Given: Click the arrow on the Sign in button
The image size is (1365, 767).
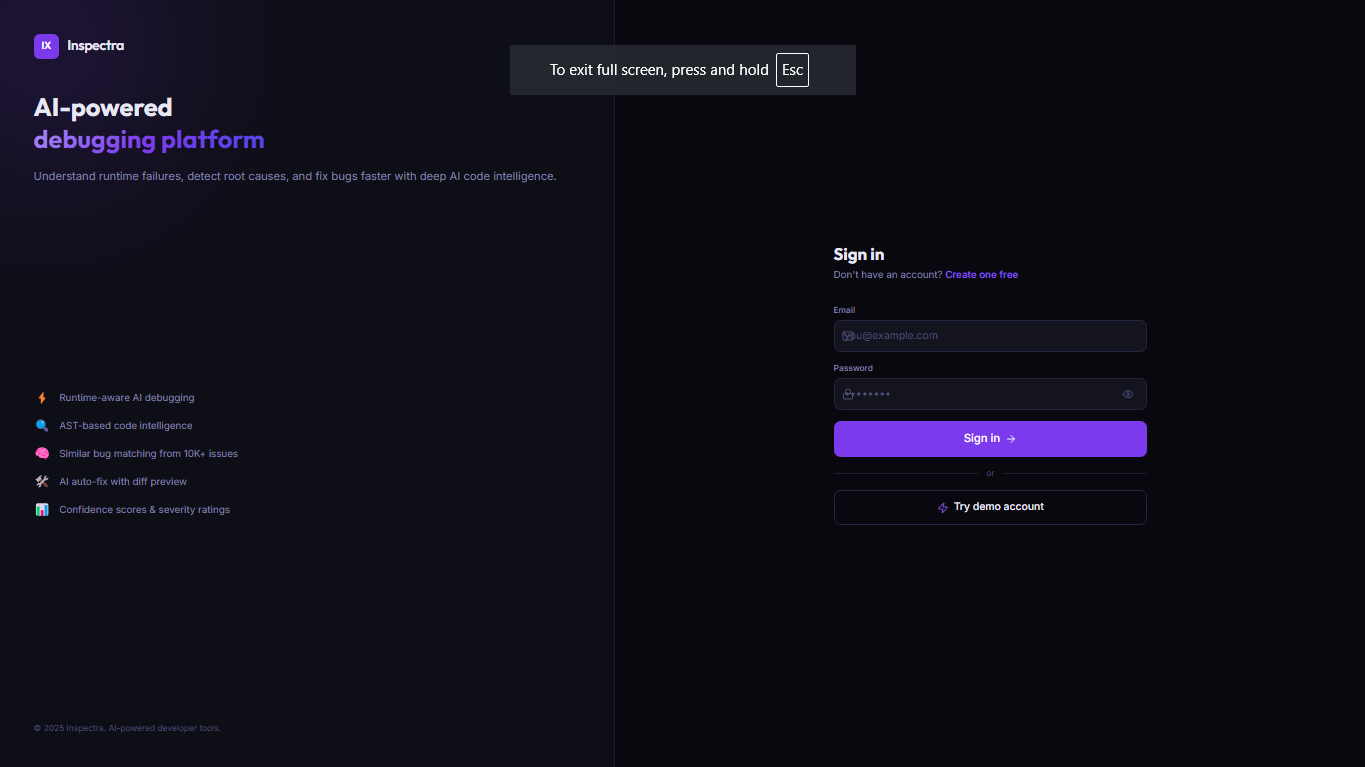Looking at the screenshot, I should pyautogui.click(x=1011, y=439).
